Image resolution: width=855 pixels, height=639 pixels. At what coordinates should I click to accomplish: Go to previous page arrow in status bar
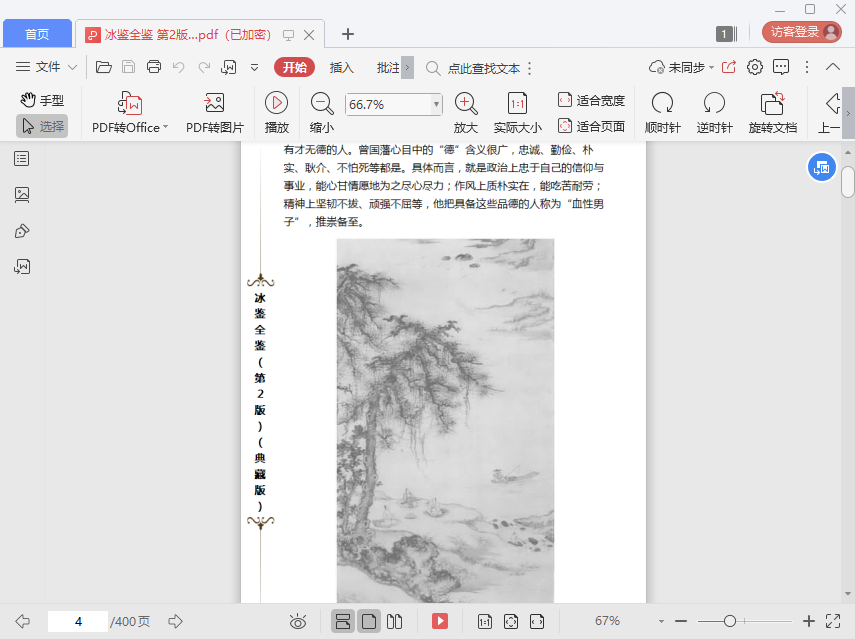(22, 620)
